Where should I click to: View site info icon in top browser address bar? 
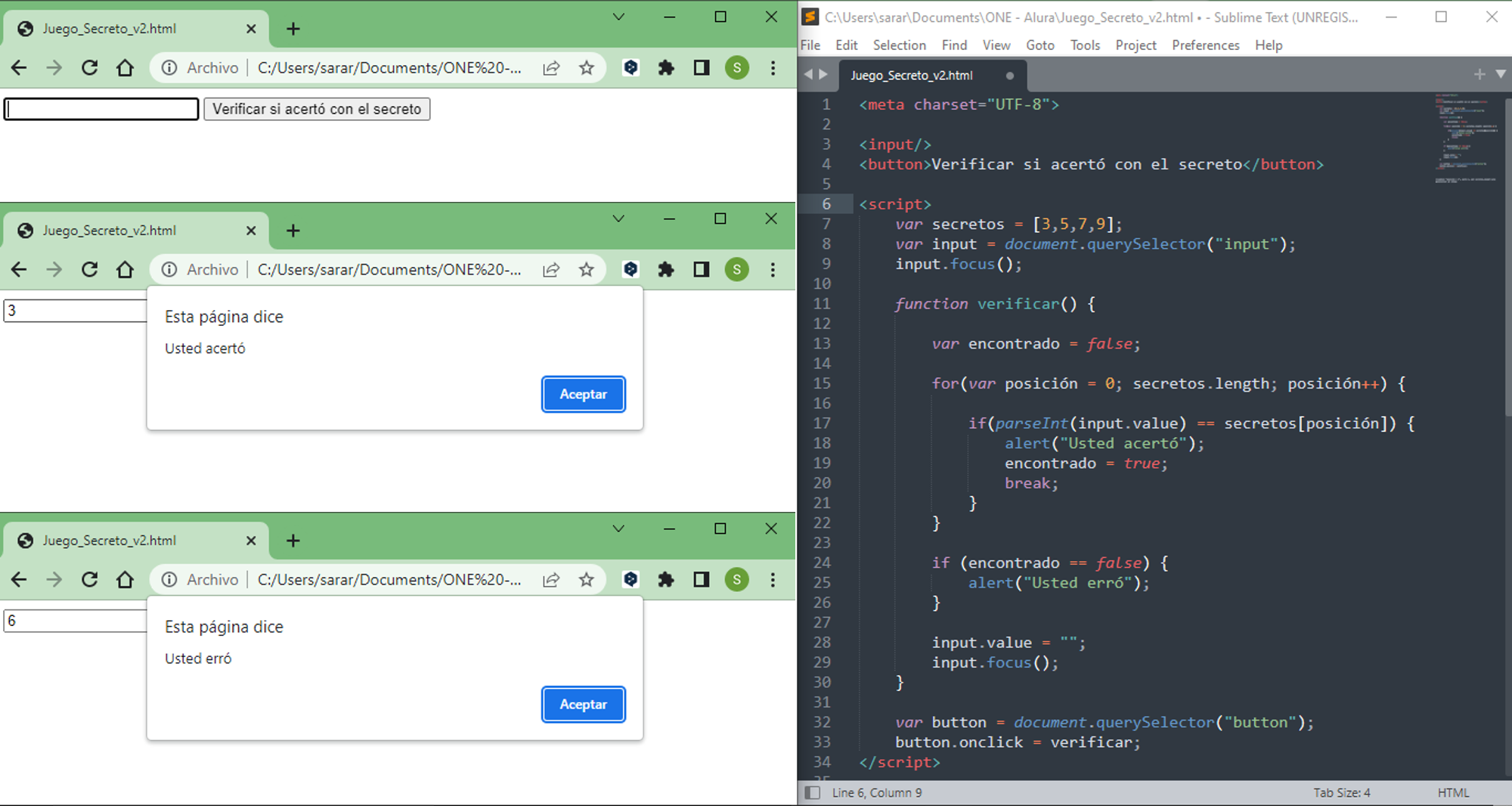tap(169, 68)
